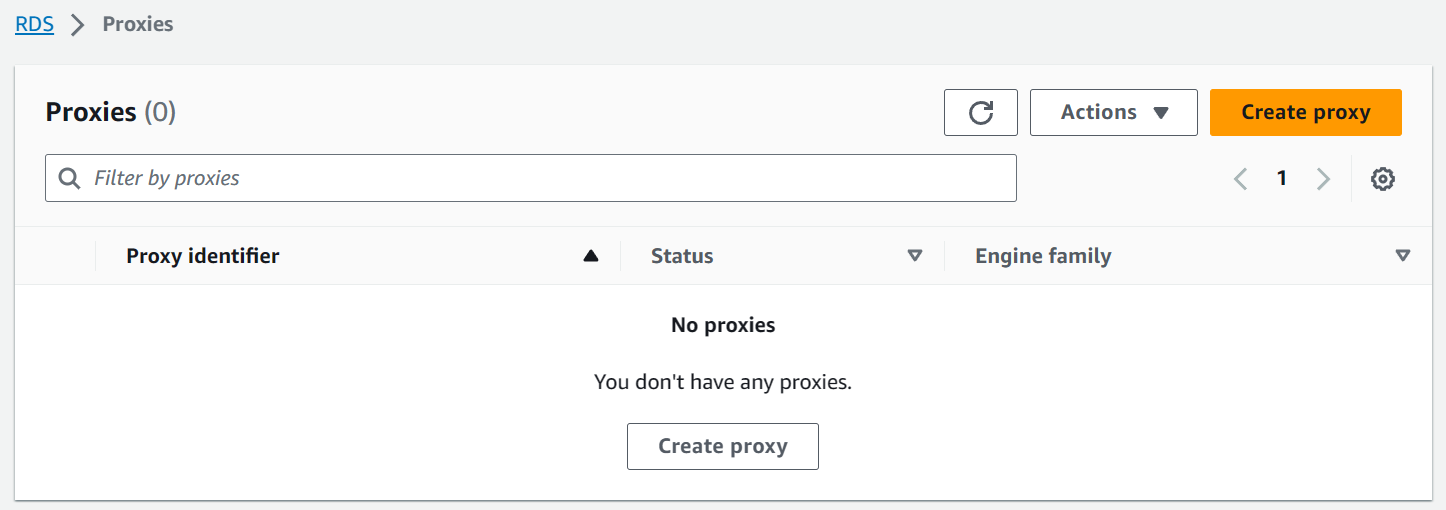Click the Status column header label
This screenshot has width=1446, height=510.
(682, 256)
